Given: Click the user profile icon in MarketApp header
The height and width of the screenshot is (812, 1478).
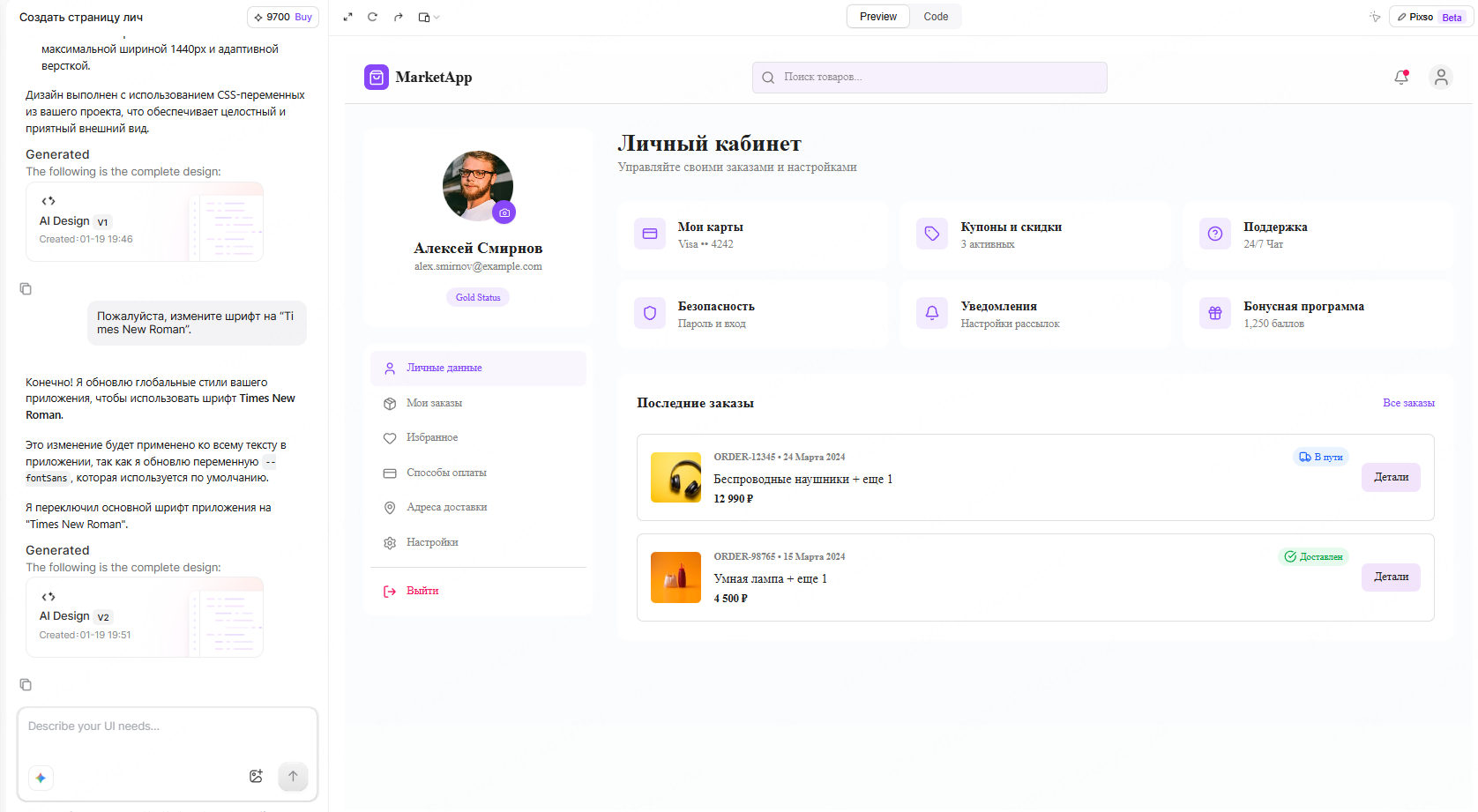Looking at the screenshot, I should [1441, 78].
